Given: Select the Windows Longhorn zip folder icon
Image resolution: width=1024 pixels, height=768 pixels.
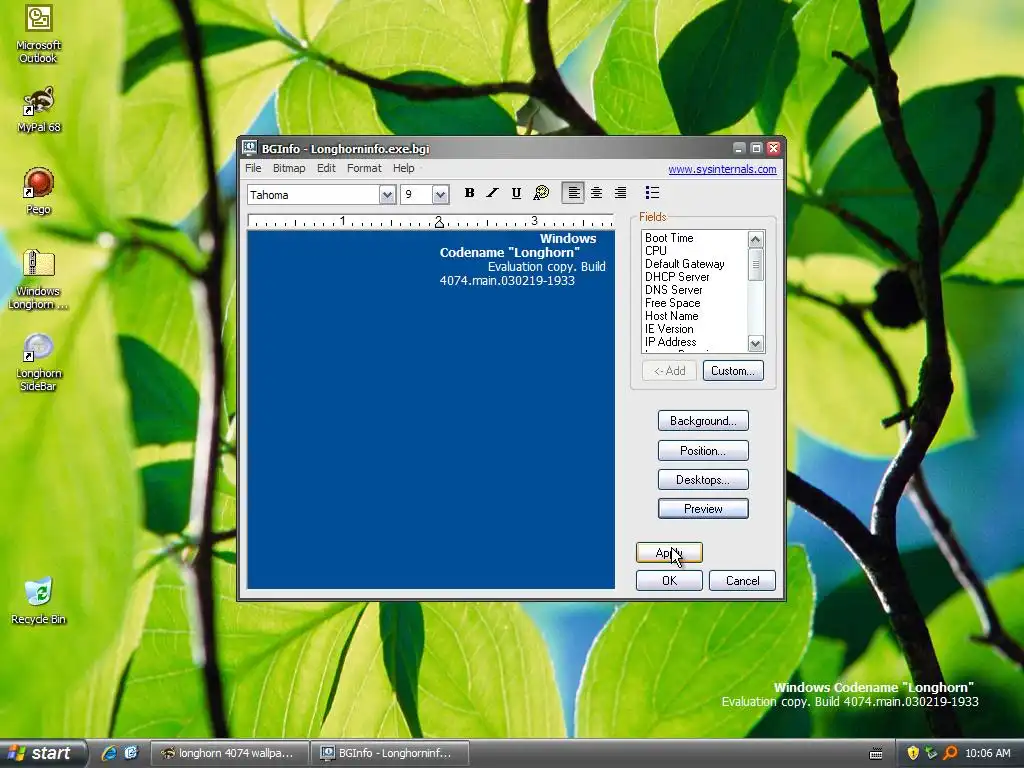Looking at the screenshot, I should pos(38,280).
